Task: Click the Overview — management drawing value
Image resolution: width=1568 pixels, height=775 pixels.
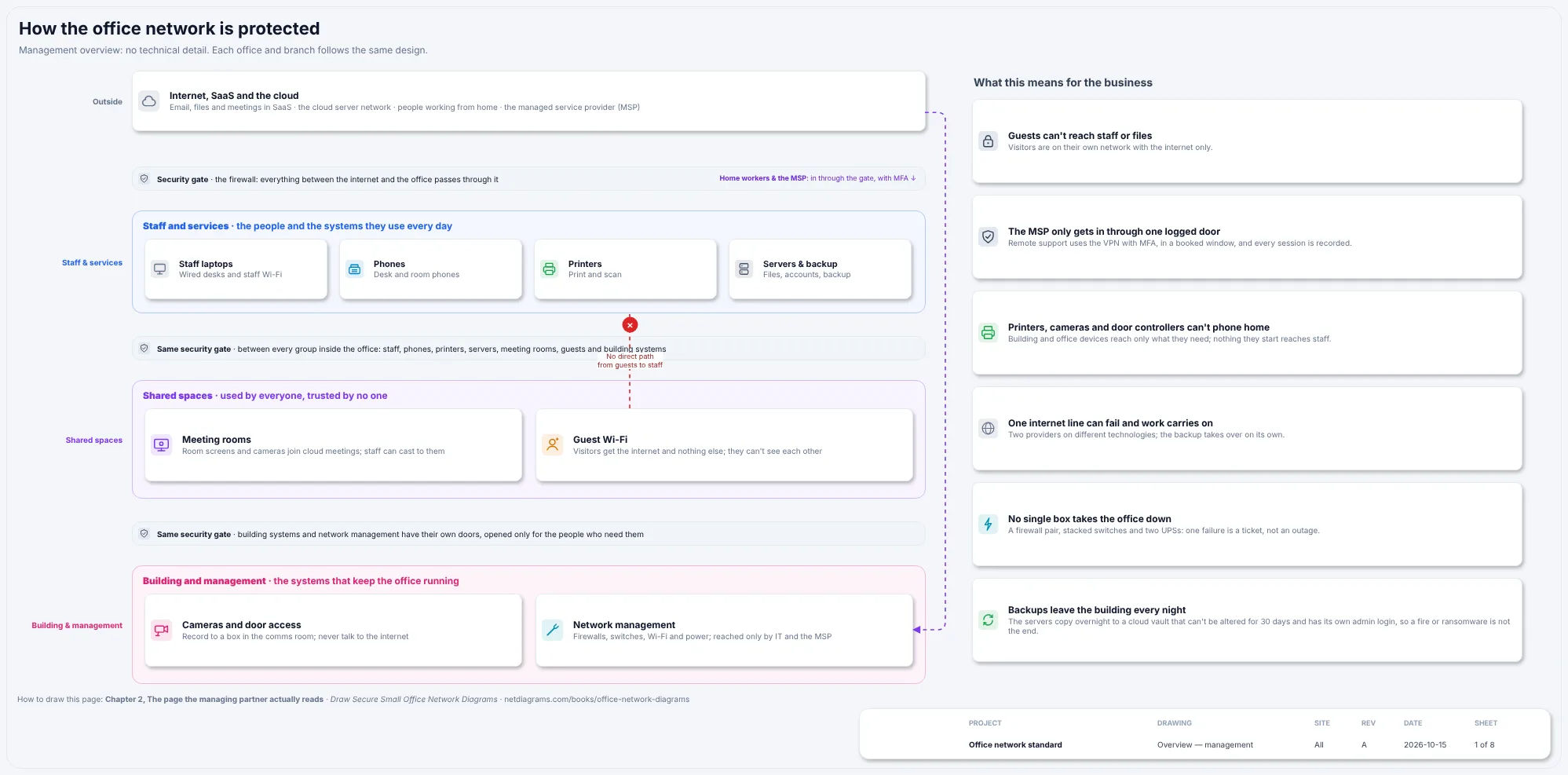Action: 1205,745
